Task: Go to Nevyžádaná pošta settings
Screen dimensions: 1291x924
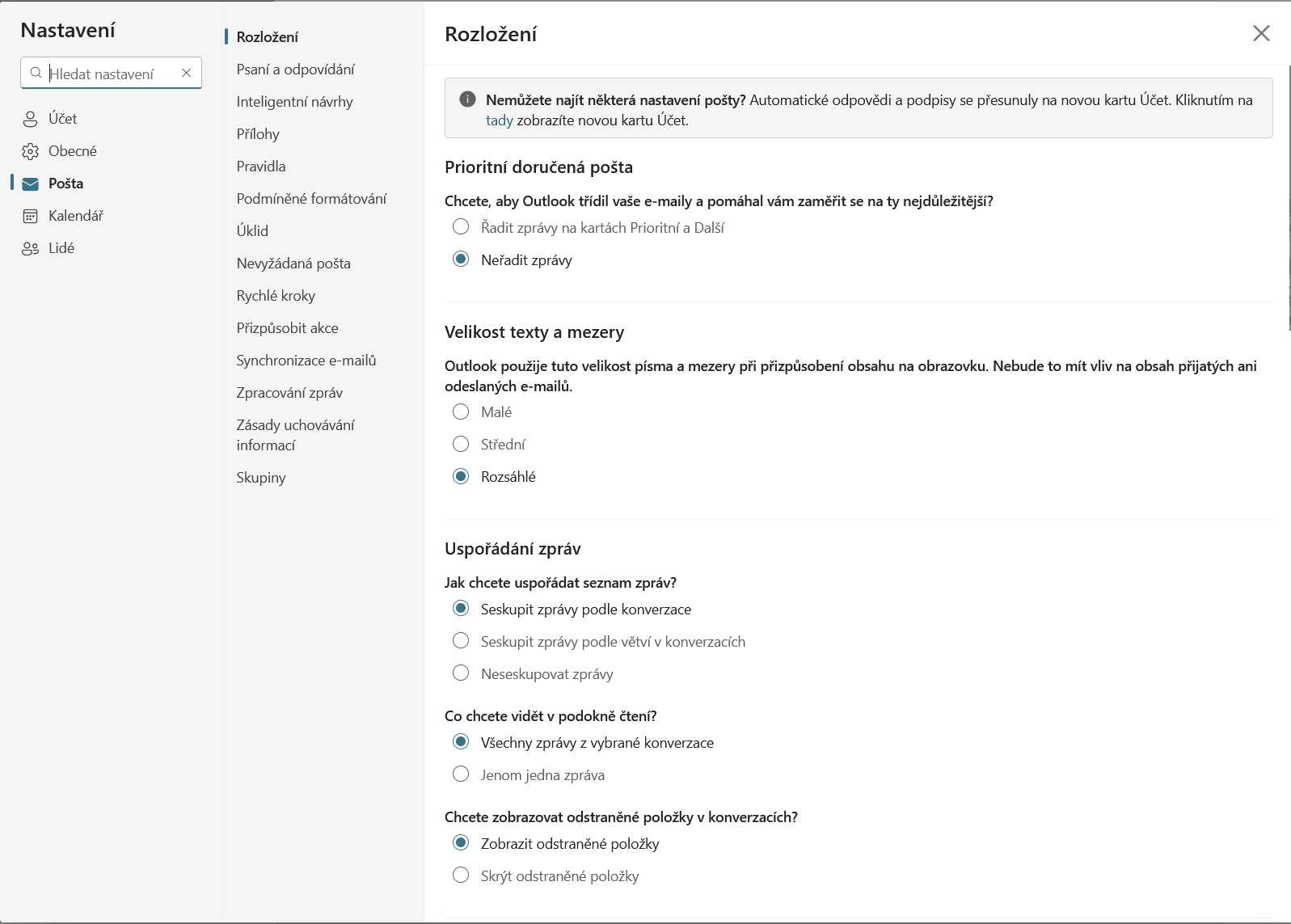Action: (x=293, y=264)
